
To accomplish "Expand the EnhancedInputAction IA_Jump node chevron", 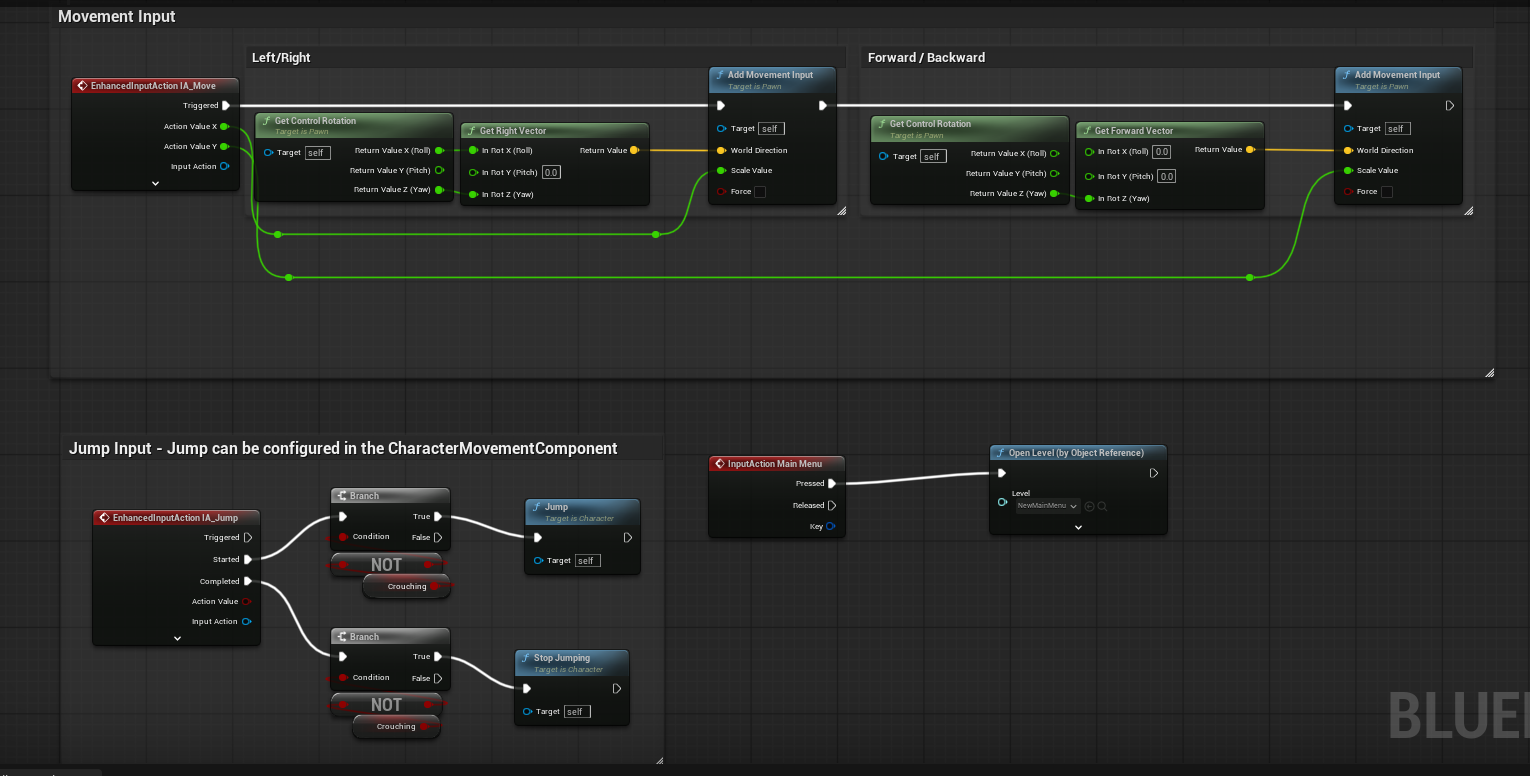I will point(177,638).
